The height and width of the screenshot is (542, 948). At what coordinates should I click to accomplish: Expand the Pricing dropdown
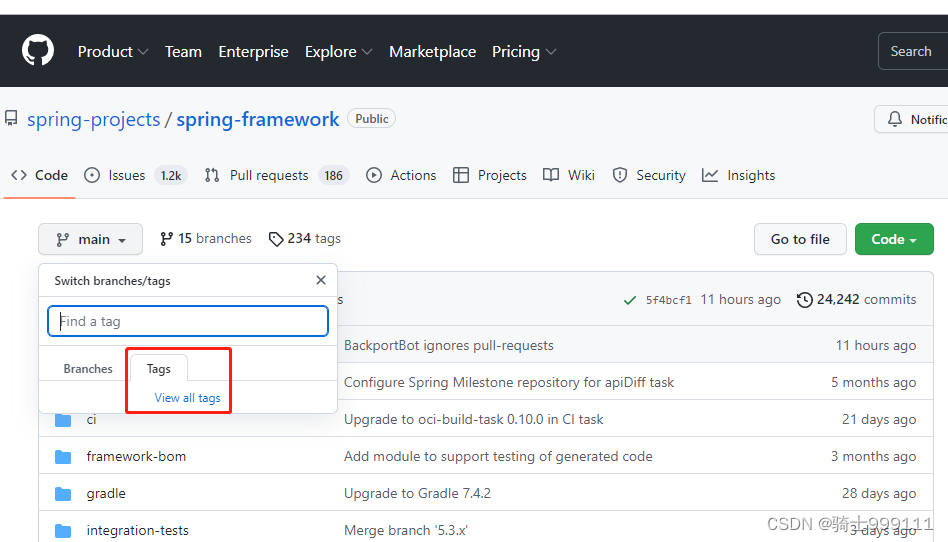pos(524,52)
